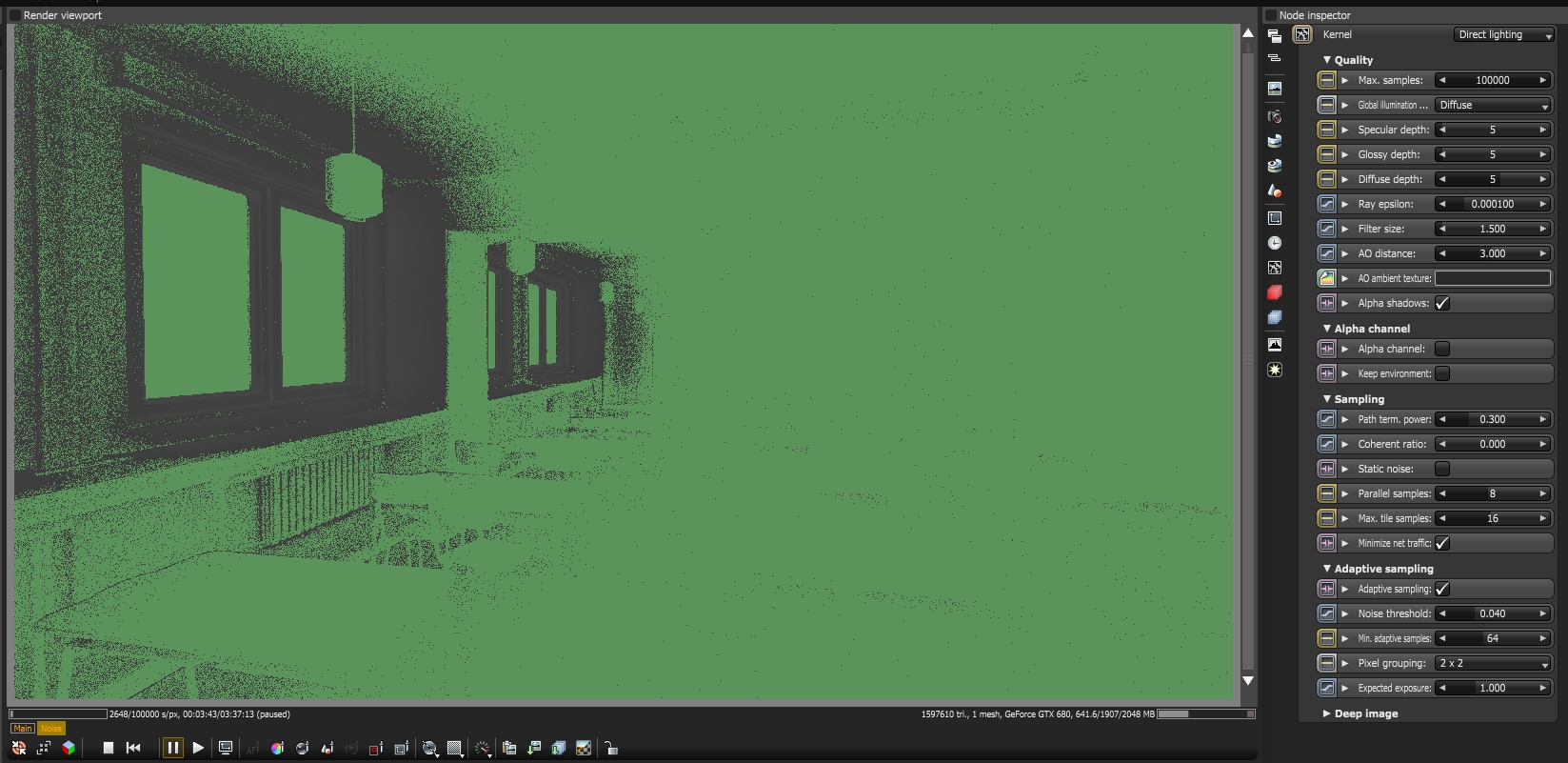Jump to the film resolution settings icon in sidebar
1568x763 pixels.
tap(1275, 218)
